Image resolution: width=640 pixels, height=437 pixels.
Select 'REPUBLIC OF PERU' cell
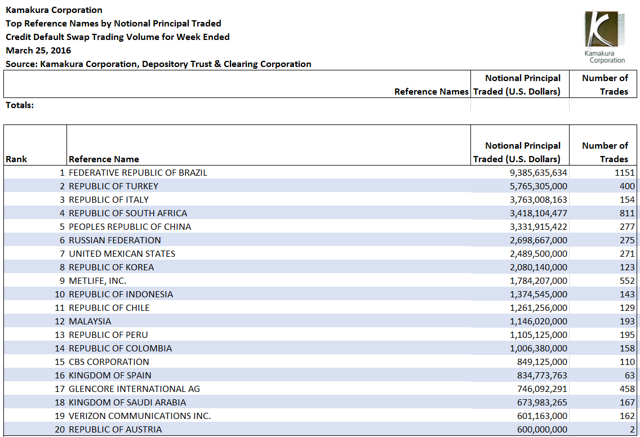[x=108, y=335]
